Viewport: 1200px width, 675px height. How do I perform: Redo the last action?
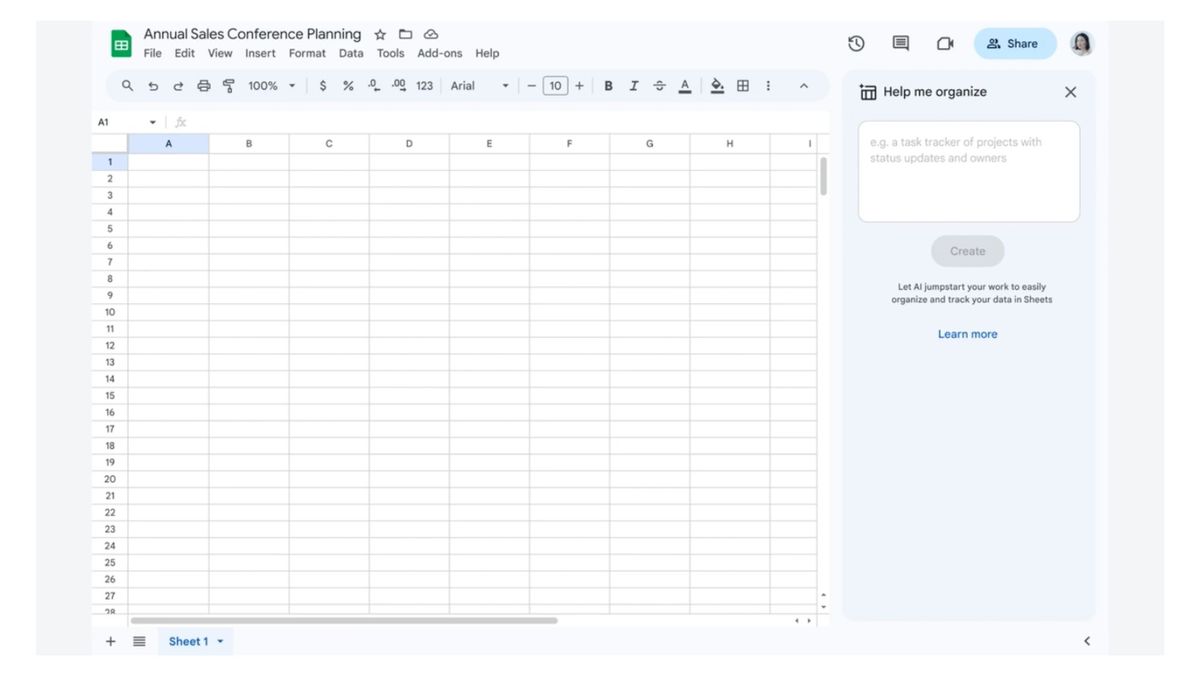point(178,86)
